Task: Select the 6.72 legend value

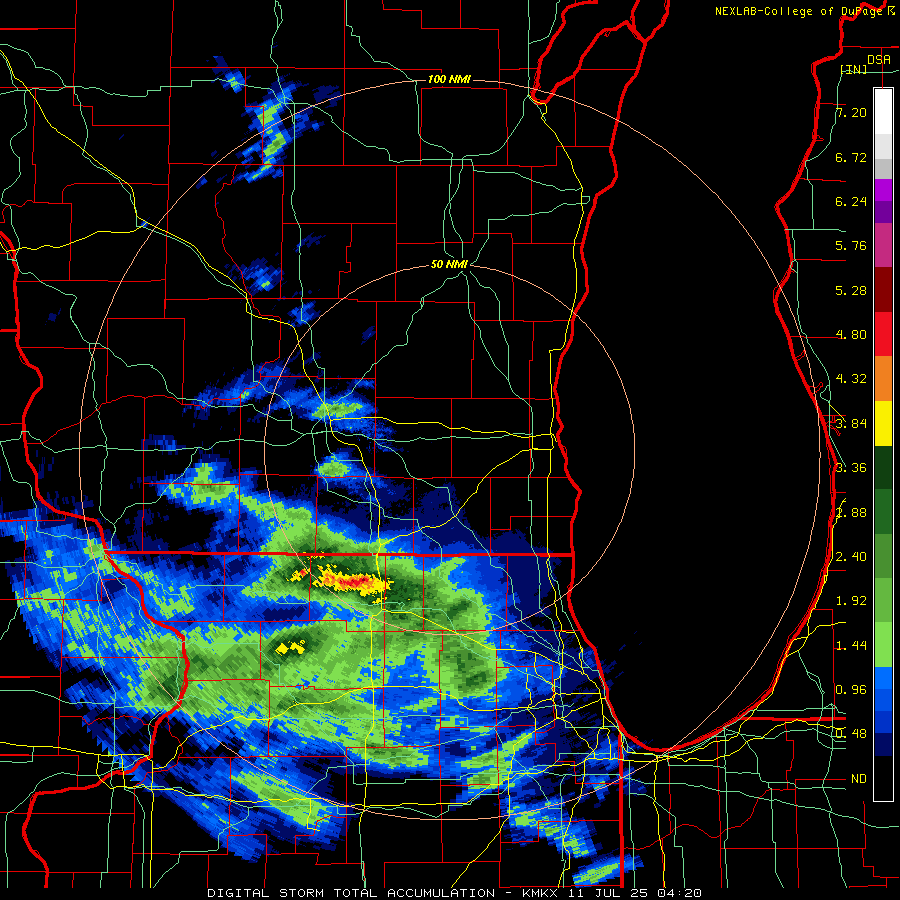Action: [851, 157]
